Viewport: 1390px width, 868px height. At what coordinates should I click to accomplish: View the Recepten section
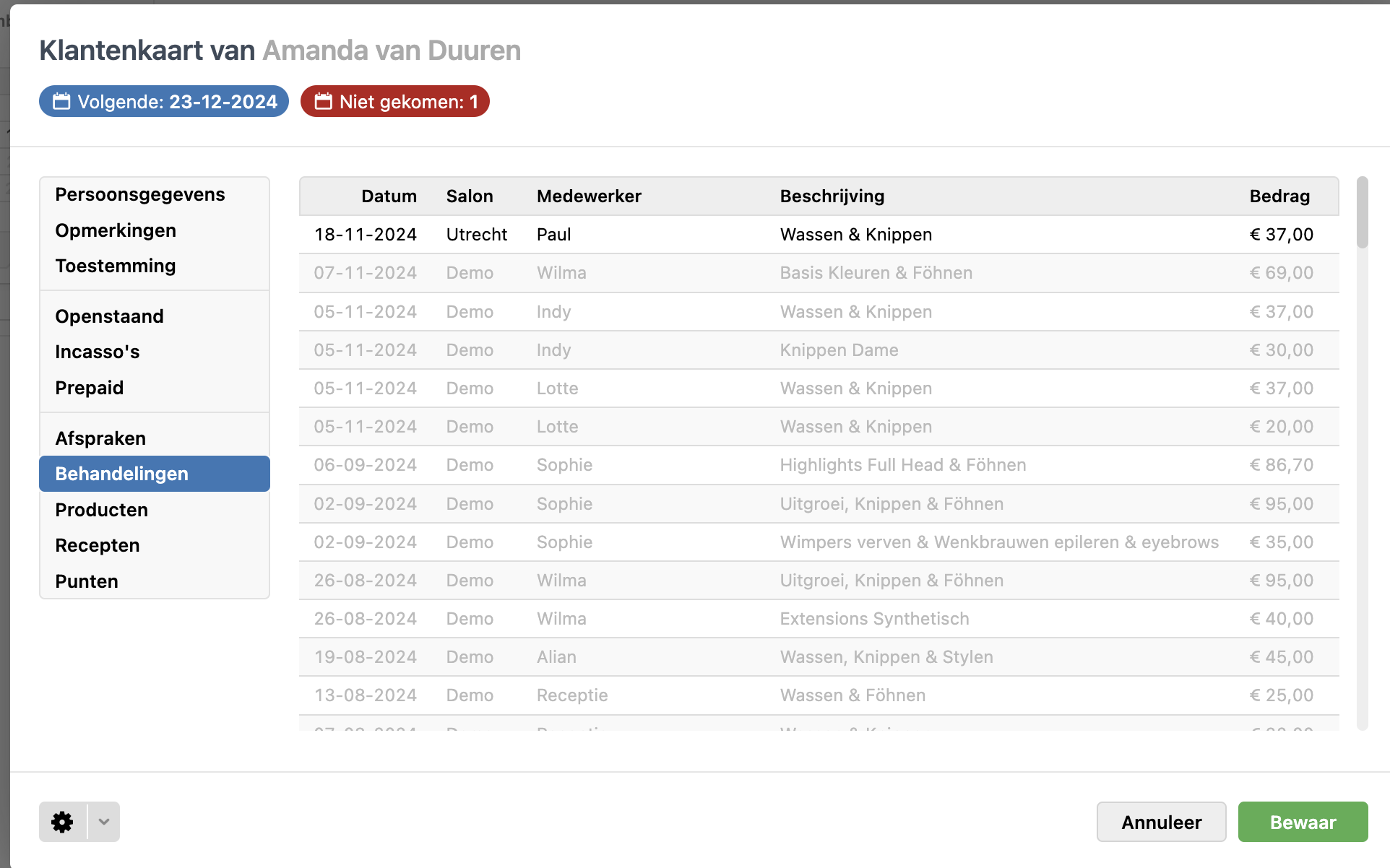(x=98, y=545)
